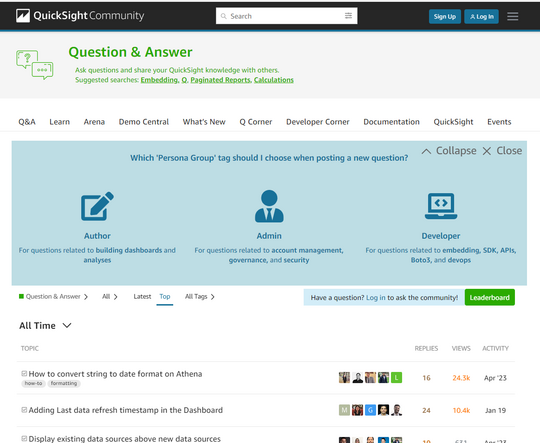Open QuickSight navigation item
Screen dimensions: 540x443
(453, 122)
